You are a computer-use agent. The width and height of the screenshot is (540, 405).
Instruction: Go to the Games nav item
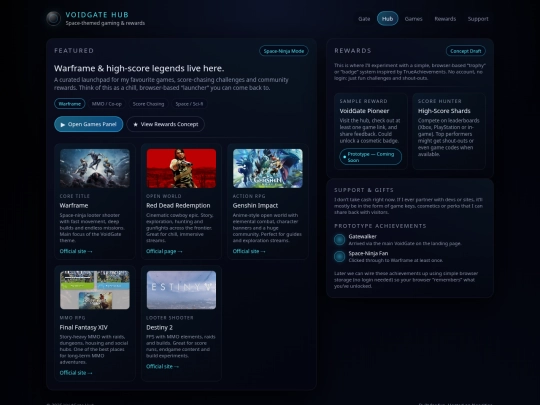413,19
